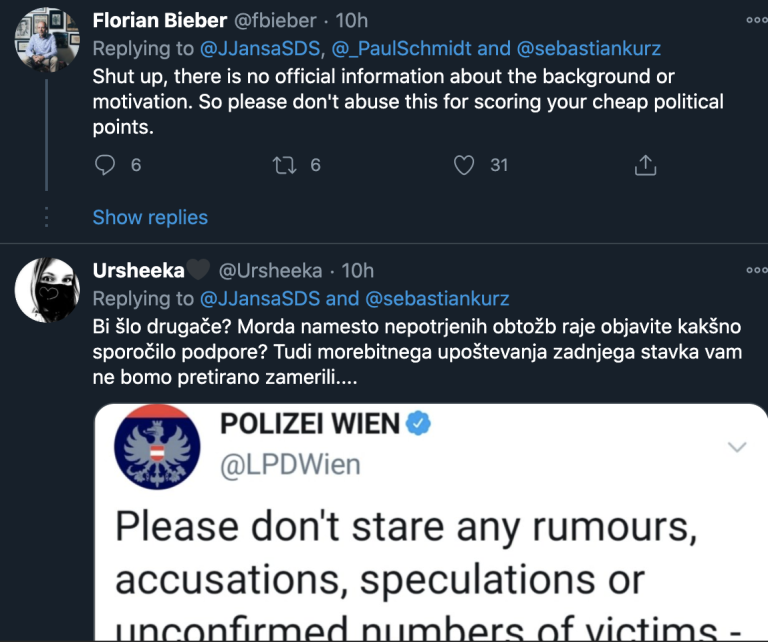Retweet Florian Bieber's tweet
The height and width of the screenshot is (642, 768).
285,165
